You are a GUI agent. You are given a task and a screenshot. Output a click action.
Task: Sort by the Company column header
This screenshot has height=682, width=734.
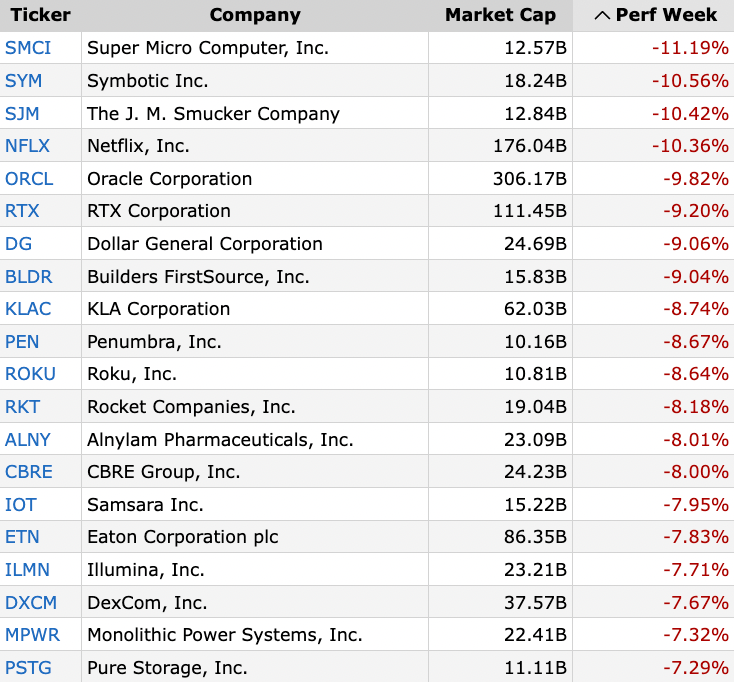point(255,15)
